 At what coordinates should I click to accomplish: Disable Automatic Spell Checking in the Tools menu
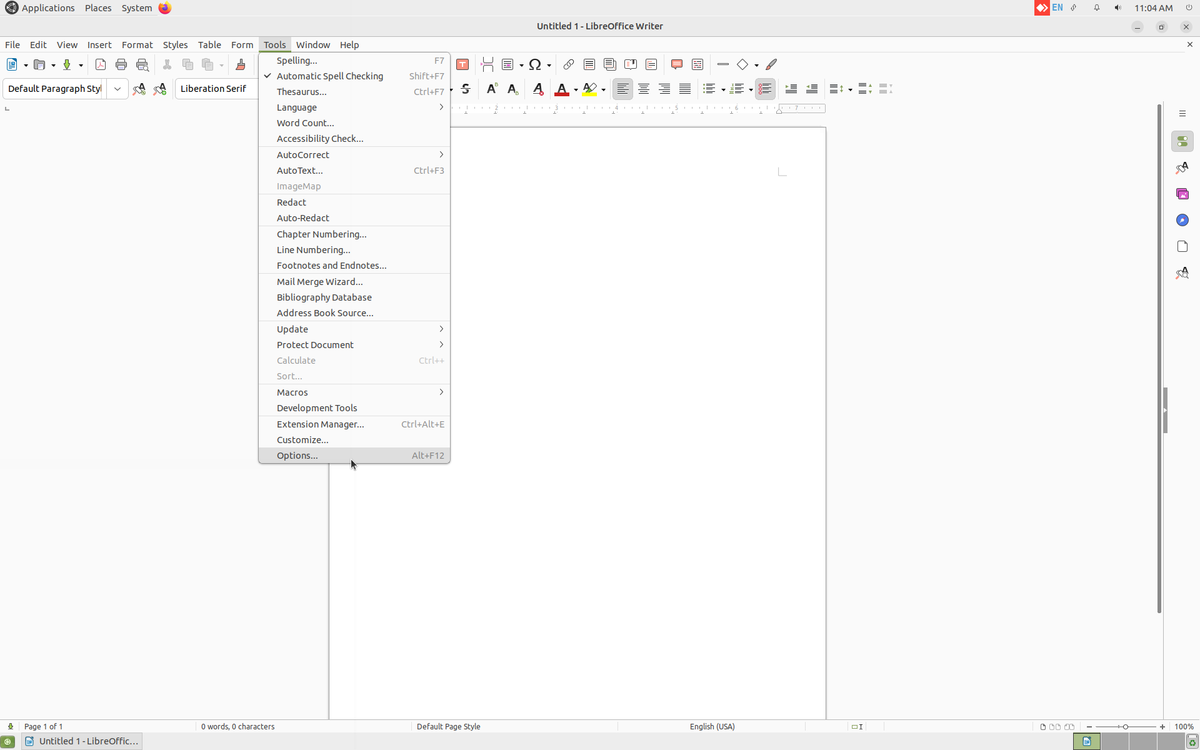(329, 75)
